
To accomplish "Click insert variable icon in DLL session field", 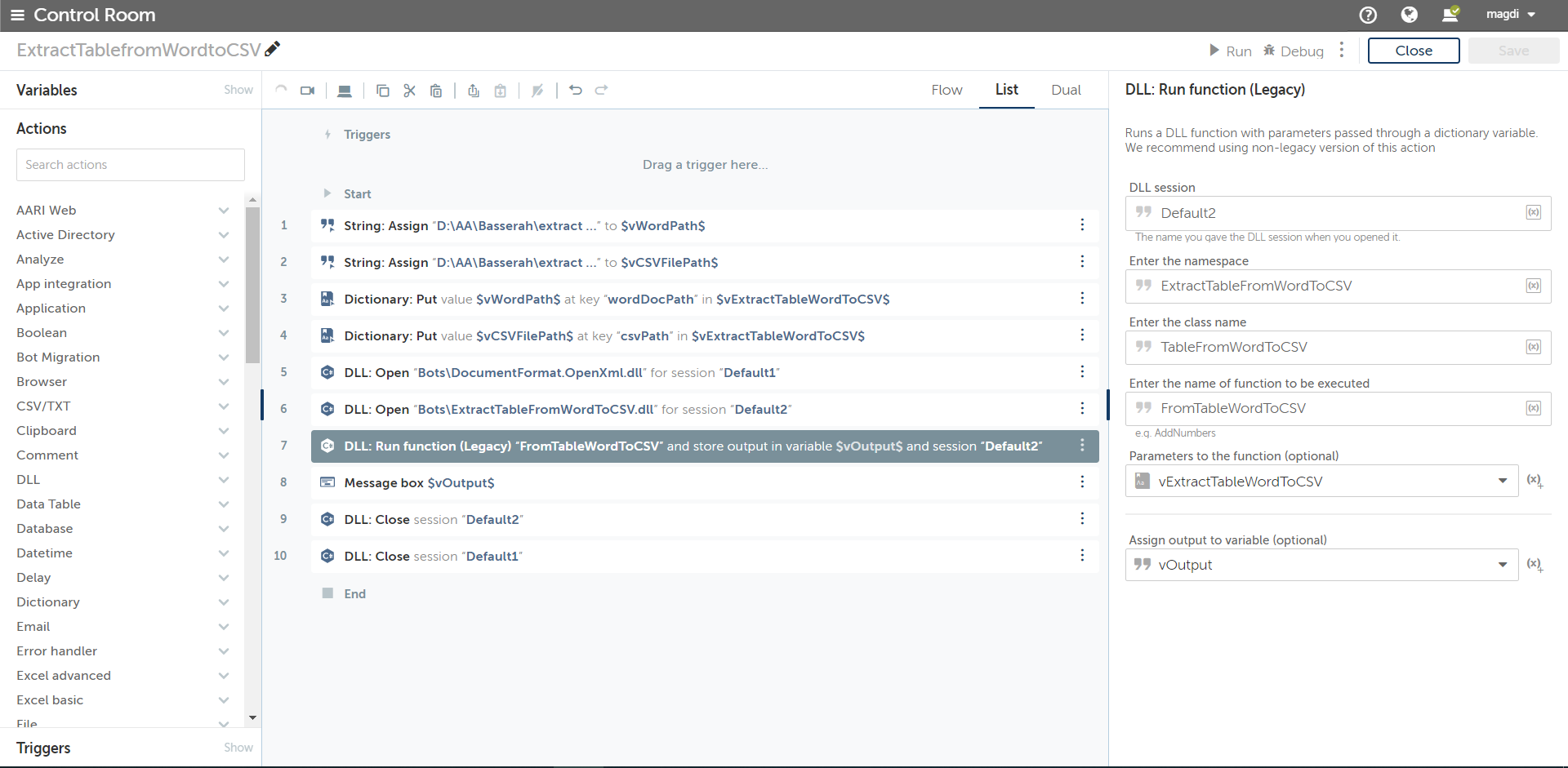I will click(x=1533, y=213).
